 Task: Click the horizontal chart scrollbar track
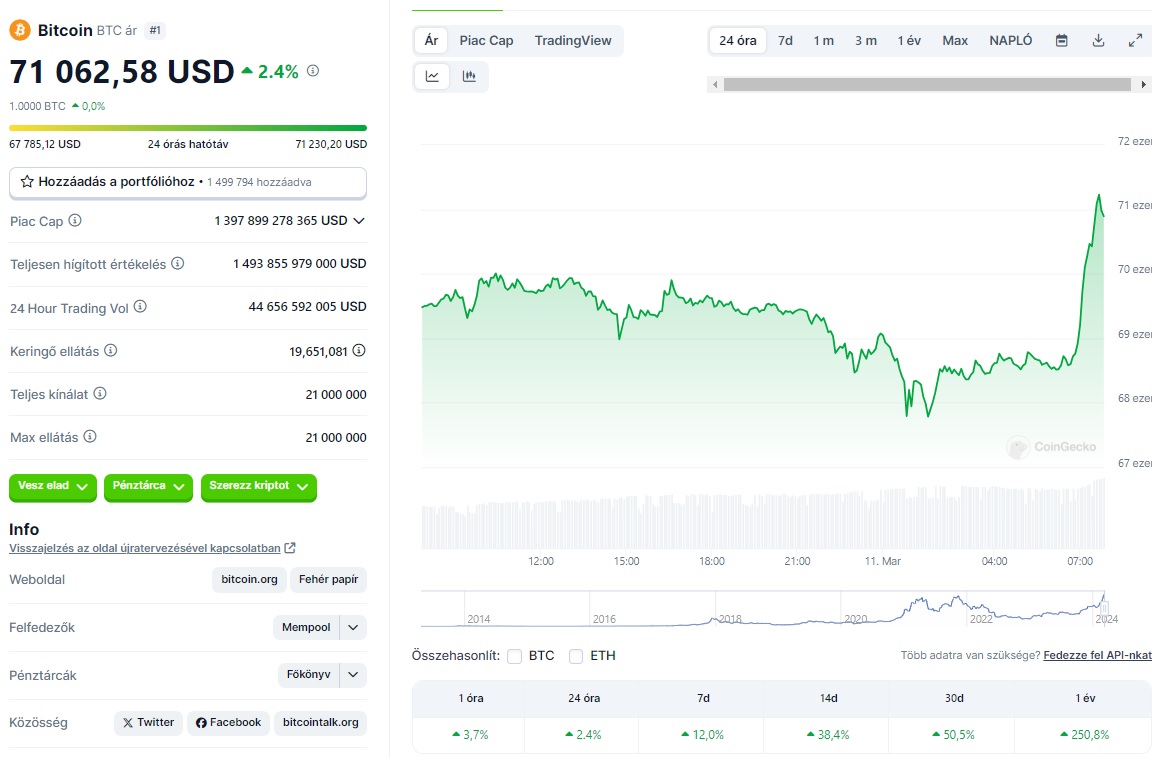[x=927, y=84]
